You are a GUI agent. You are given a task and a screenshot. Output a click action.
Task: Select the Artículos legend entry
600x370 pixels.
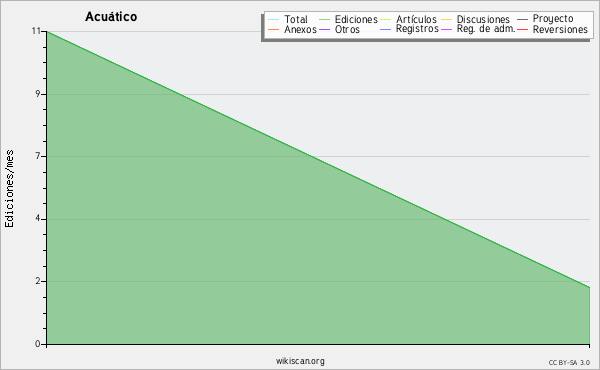(408, 19)
